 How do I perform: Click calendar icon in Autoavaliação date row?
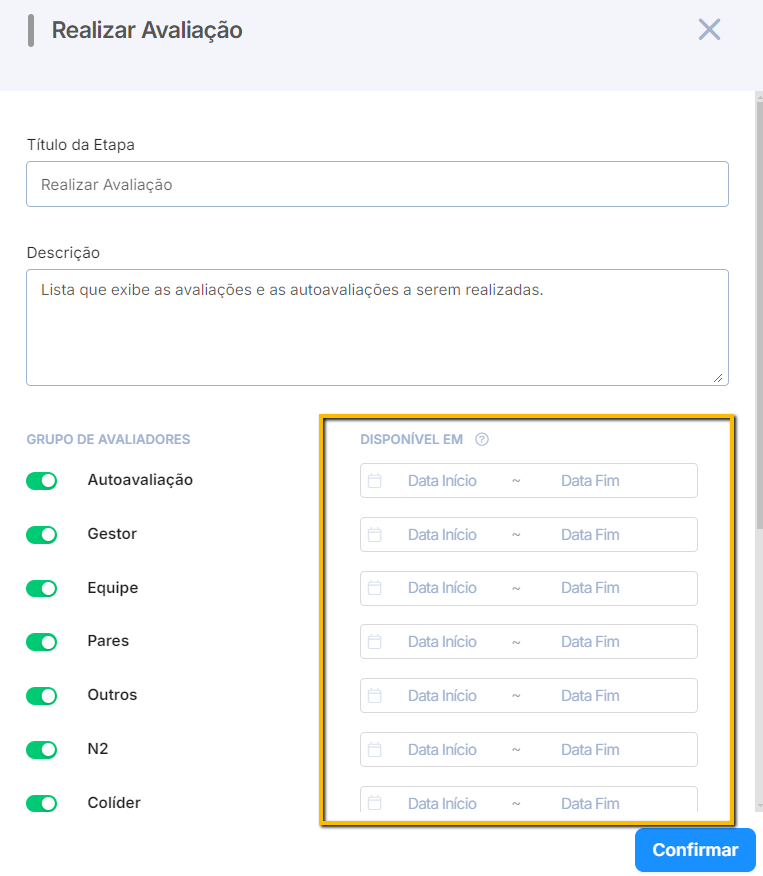tap(375, 481)
